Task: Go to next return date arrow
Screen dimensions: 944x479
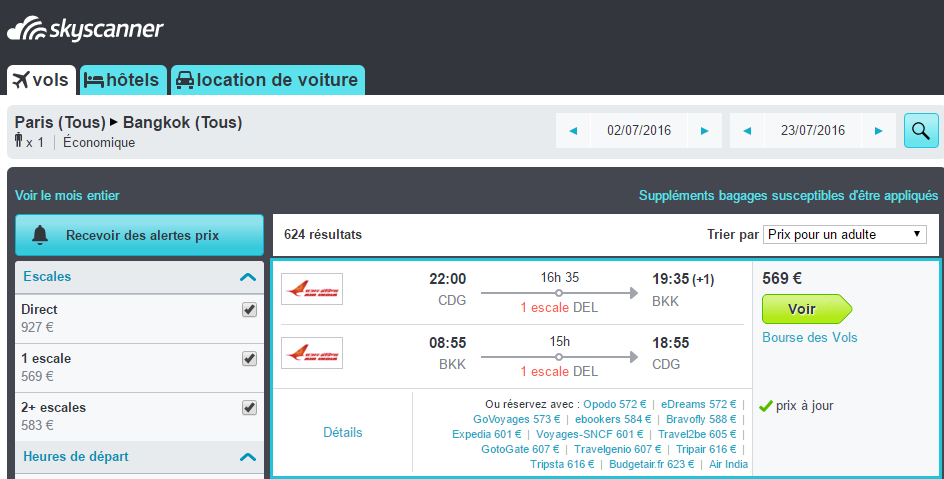Action: (x=878, y=131)
